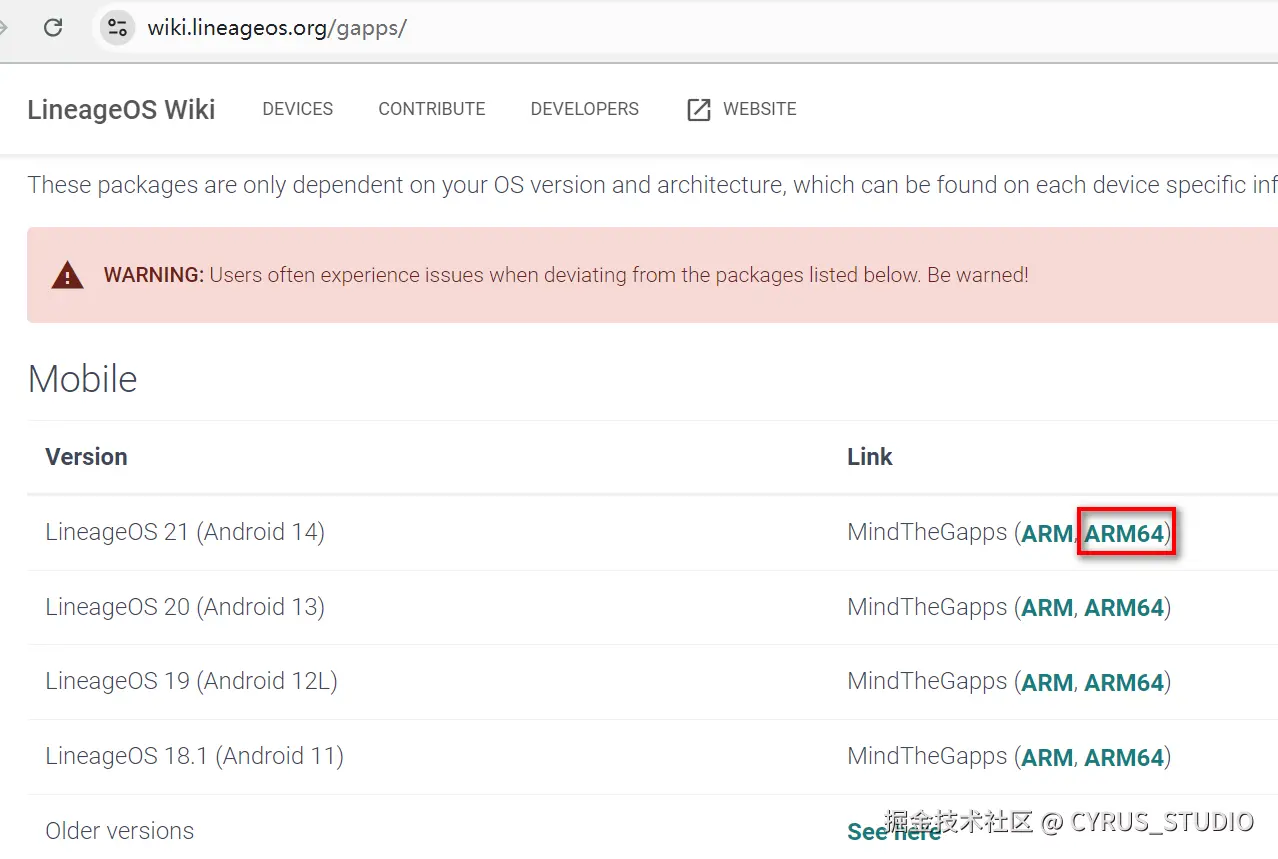Download ARM64 package for LineageOS 21

(x=1124, y=533)
